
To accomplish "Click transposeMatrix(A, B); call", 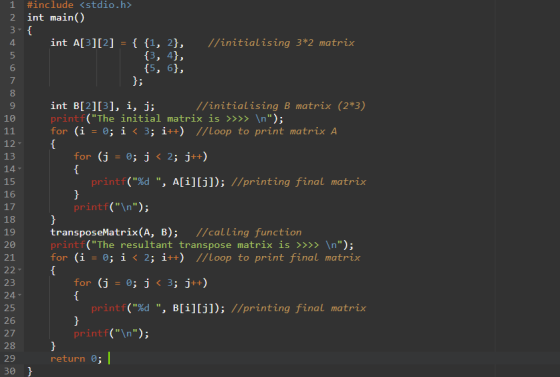I will pyautogui.click(x=114, y=232).
